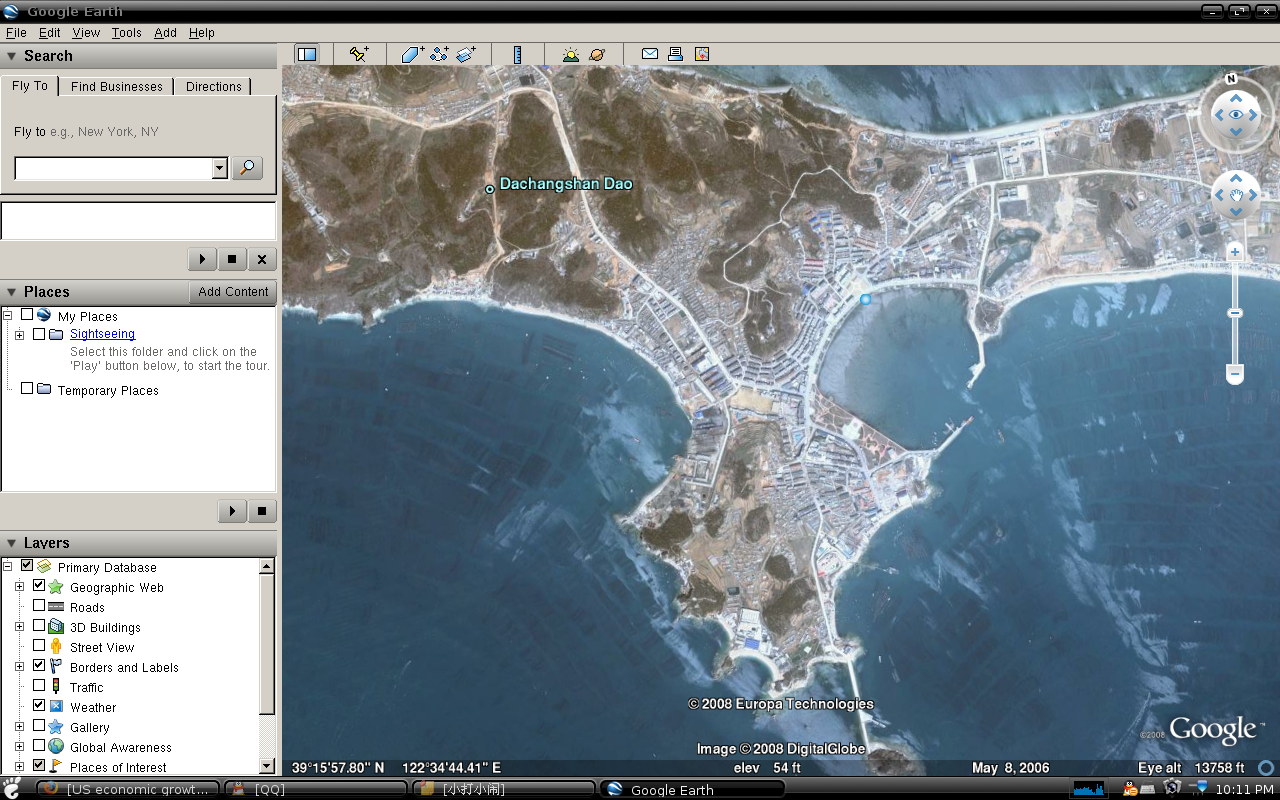Toggle Sightseeing folder checkbox
The image size is (1280, 800).
tap(39, 334)
